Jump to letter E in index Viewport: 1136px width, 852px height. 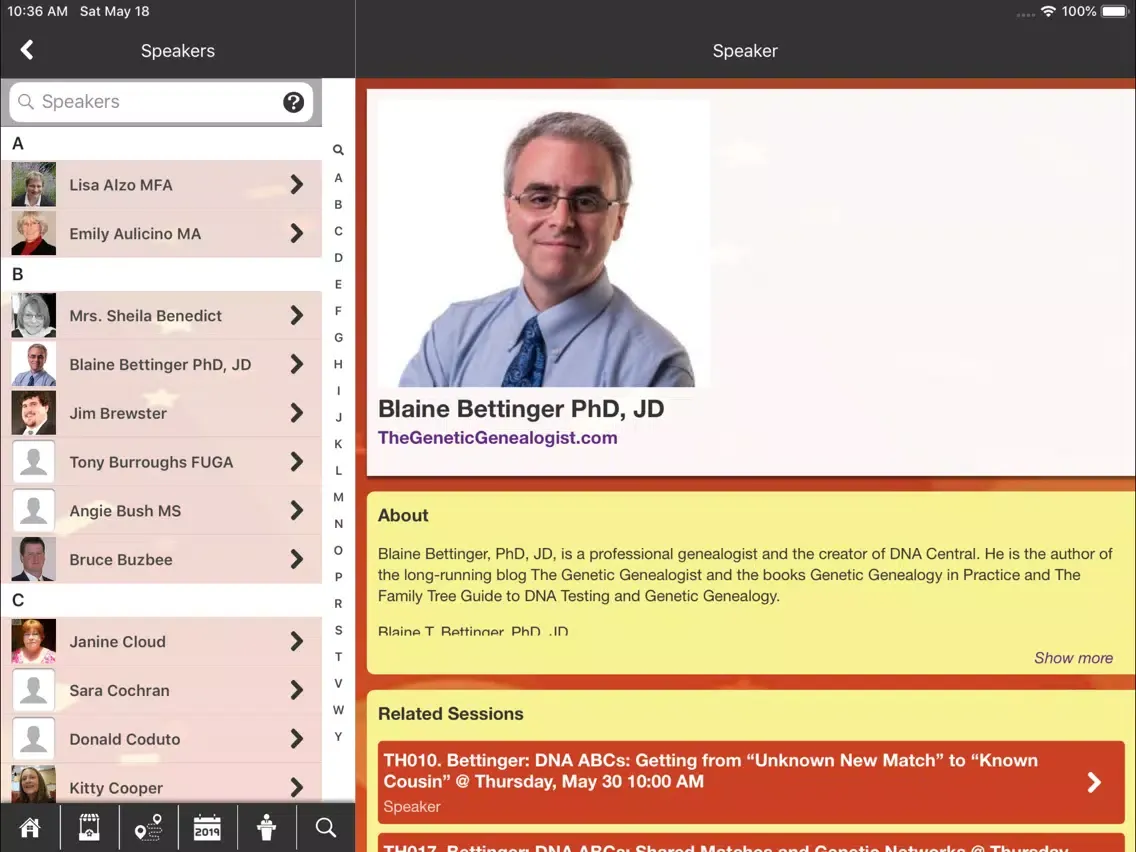click(x=338, y=284)
